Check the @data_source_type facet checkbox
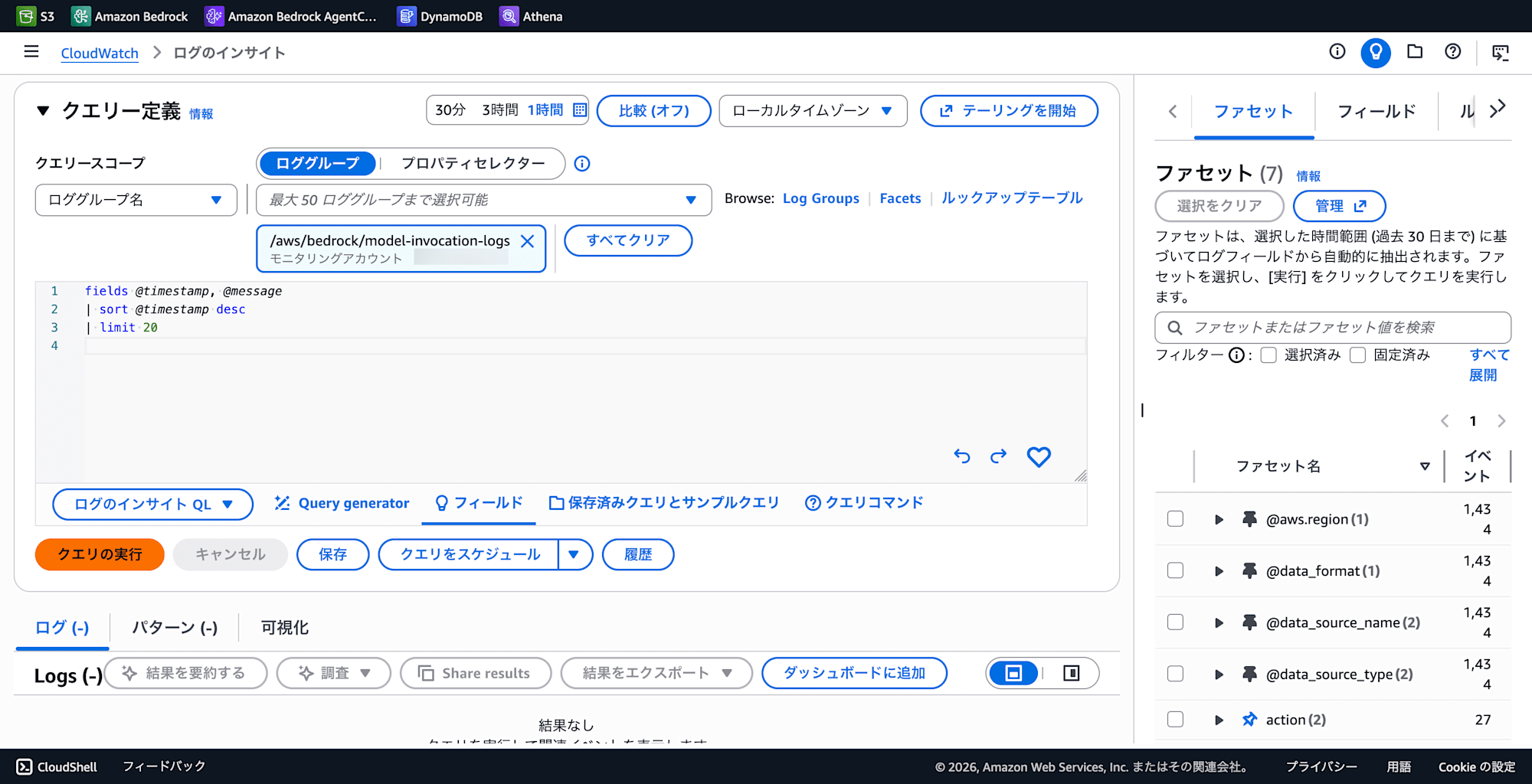Image resolution: width=1532 pixels, height=784 pixels. tap(1175, 674)
